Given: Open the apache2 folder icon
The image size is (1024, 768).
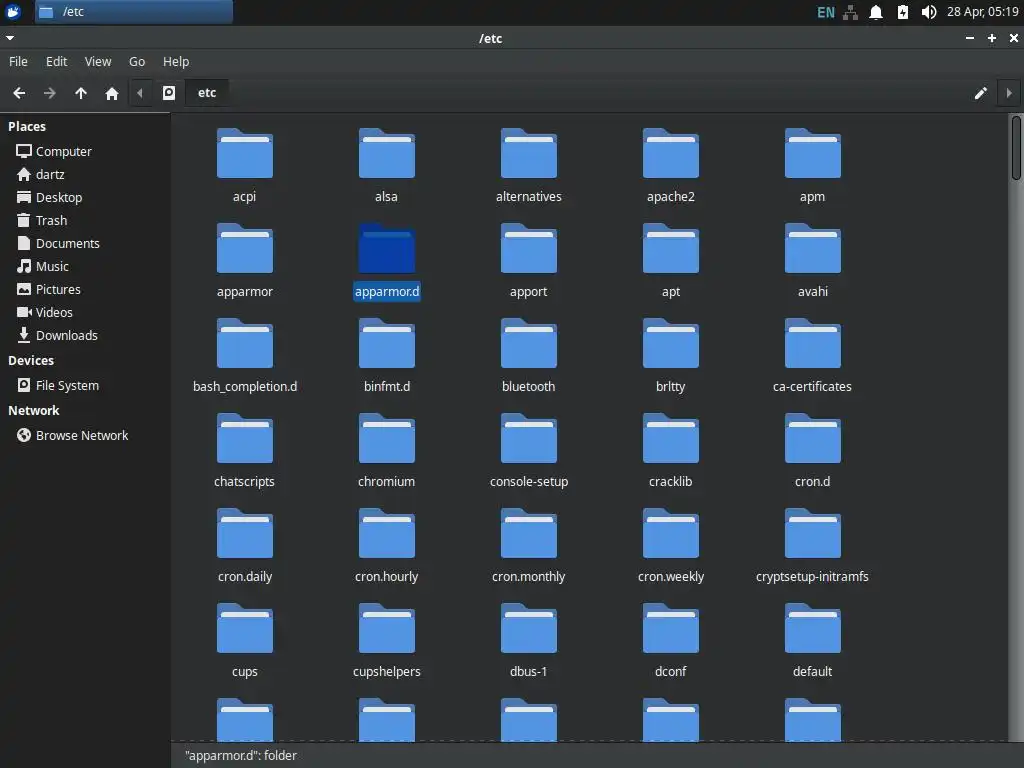Looking at the screenshot, I should point(670,154).
